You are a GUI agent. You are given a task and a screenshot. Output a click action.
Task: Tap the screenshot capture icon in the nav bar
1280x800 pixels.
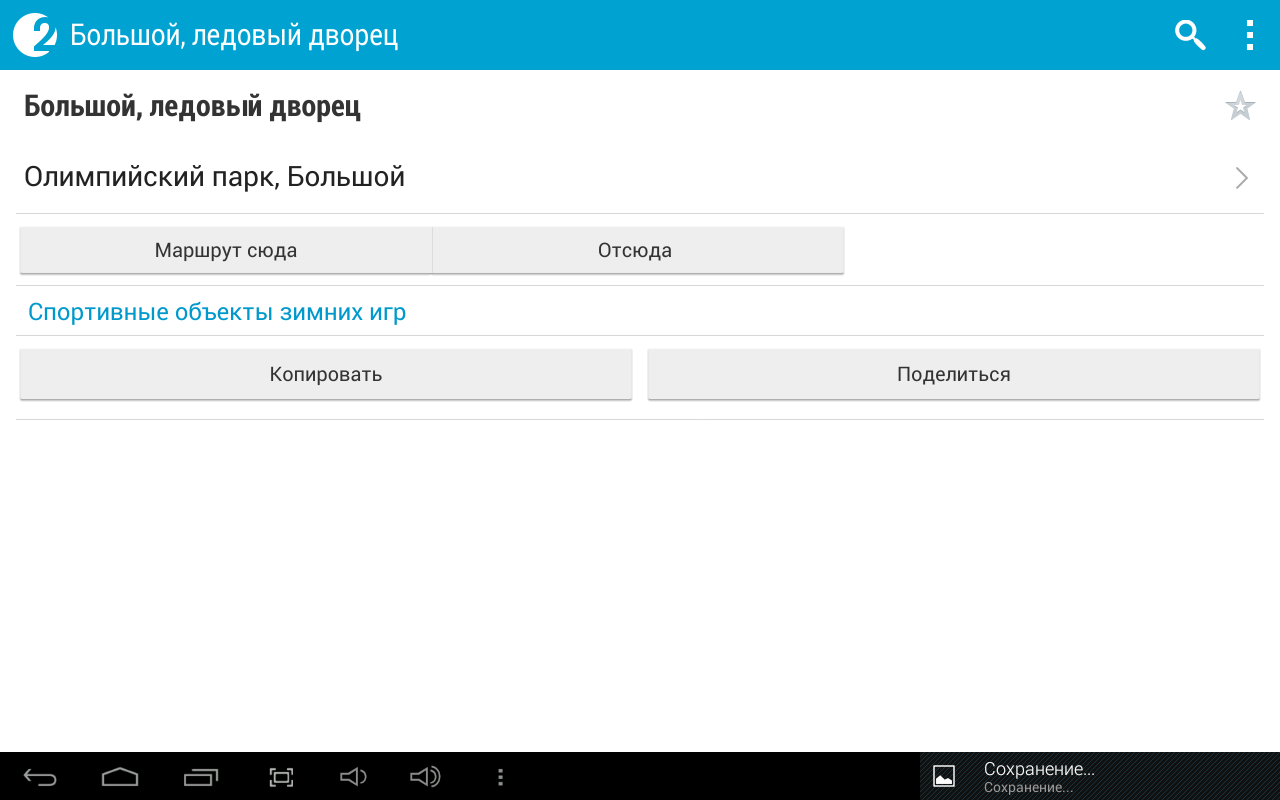pyautogui.click(x=281, y=777)
